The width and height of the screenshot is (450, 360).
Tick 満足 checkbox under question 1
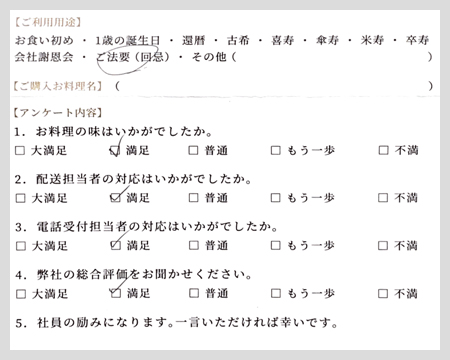coord(115,151)
